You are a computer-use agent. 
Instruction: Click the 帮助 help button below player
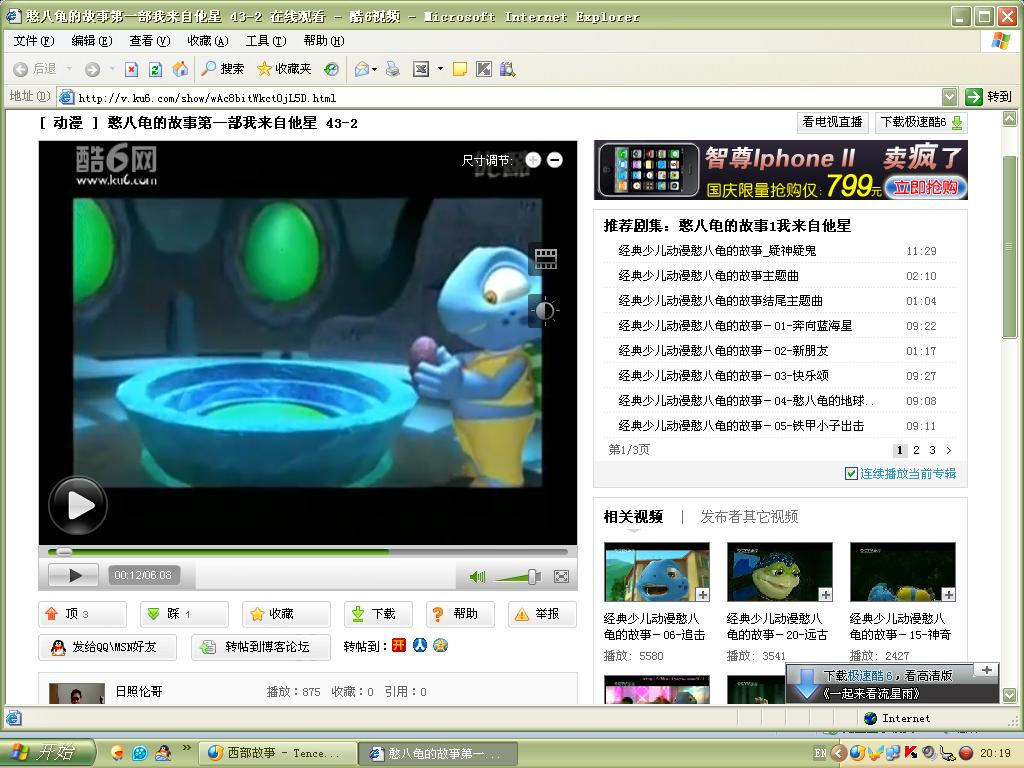click(x=460, y=614)
